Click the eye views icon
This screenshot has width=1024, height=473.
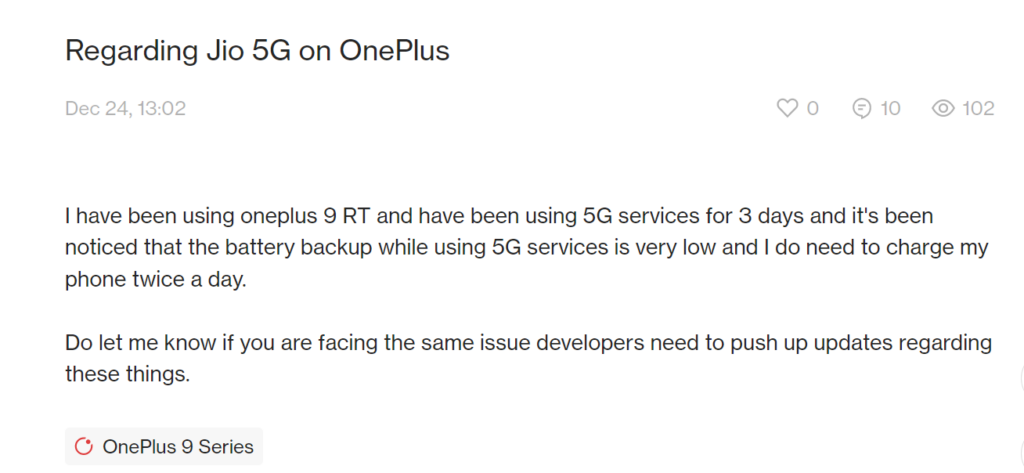coord(943,108)
